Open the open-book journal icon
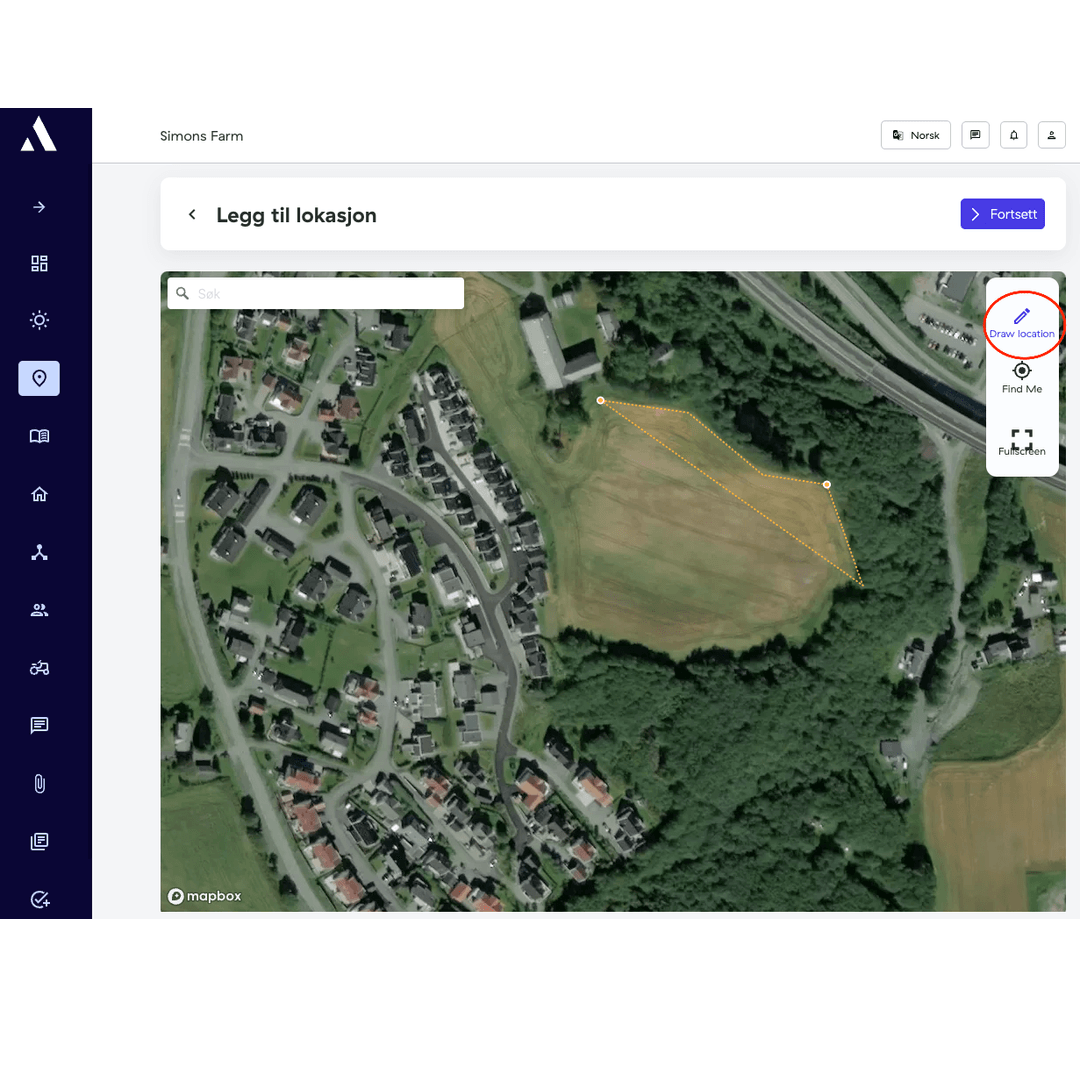 tap(39, 436)
